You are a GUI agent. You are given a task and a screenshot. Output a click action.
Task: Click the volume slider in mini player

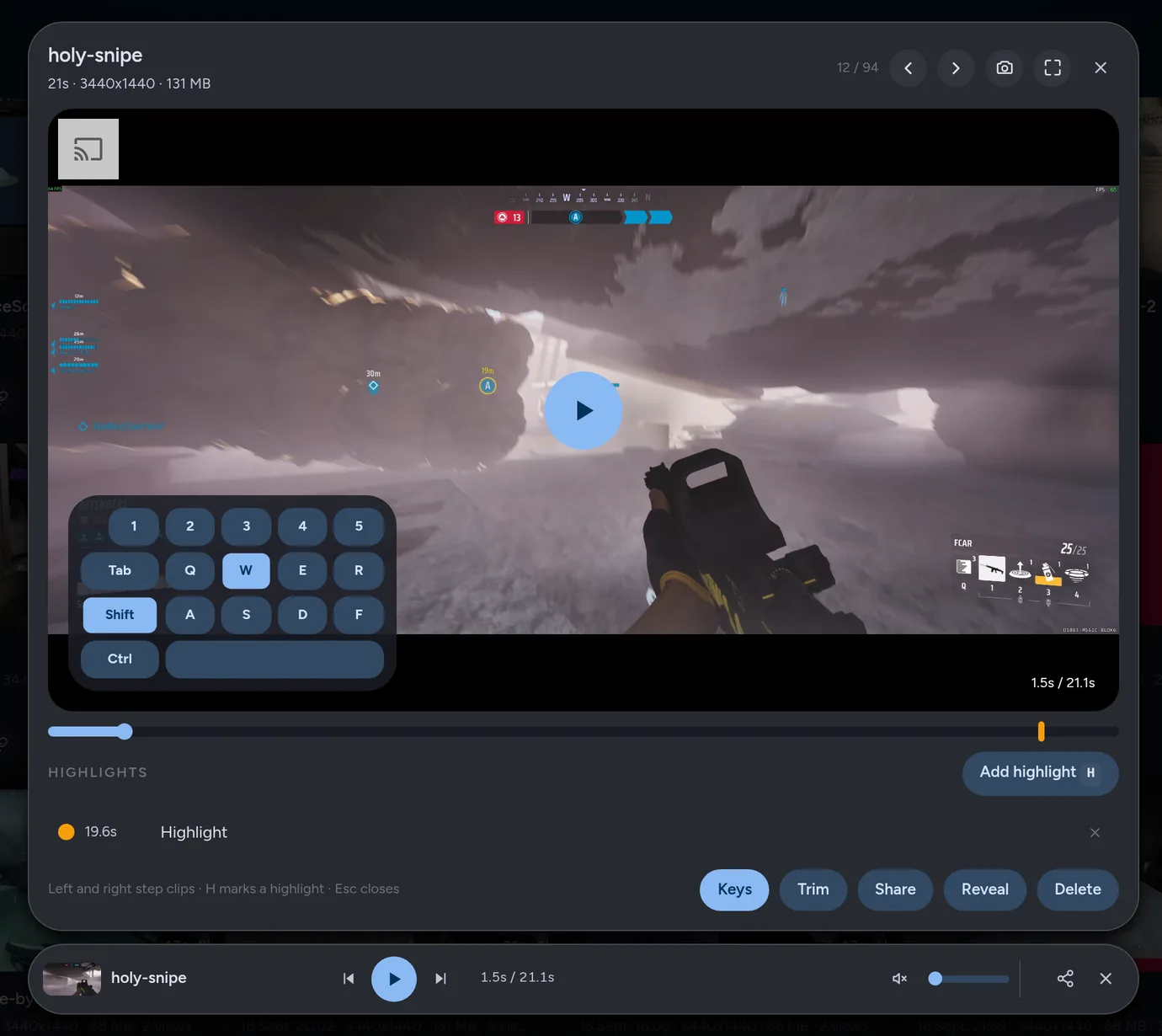968,979
